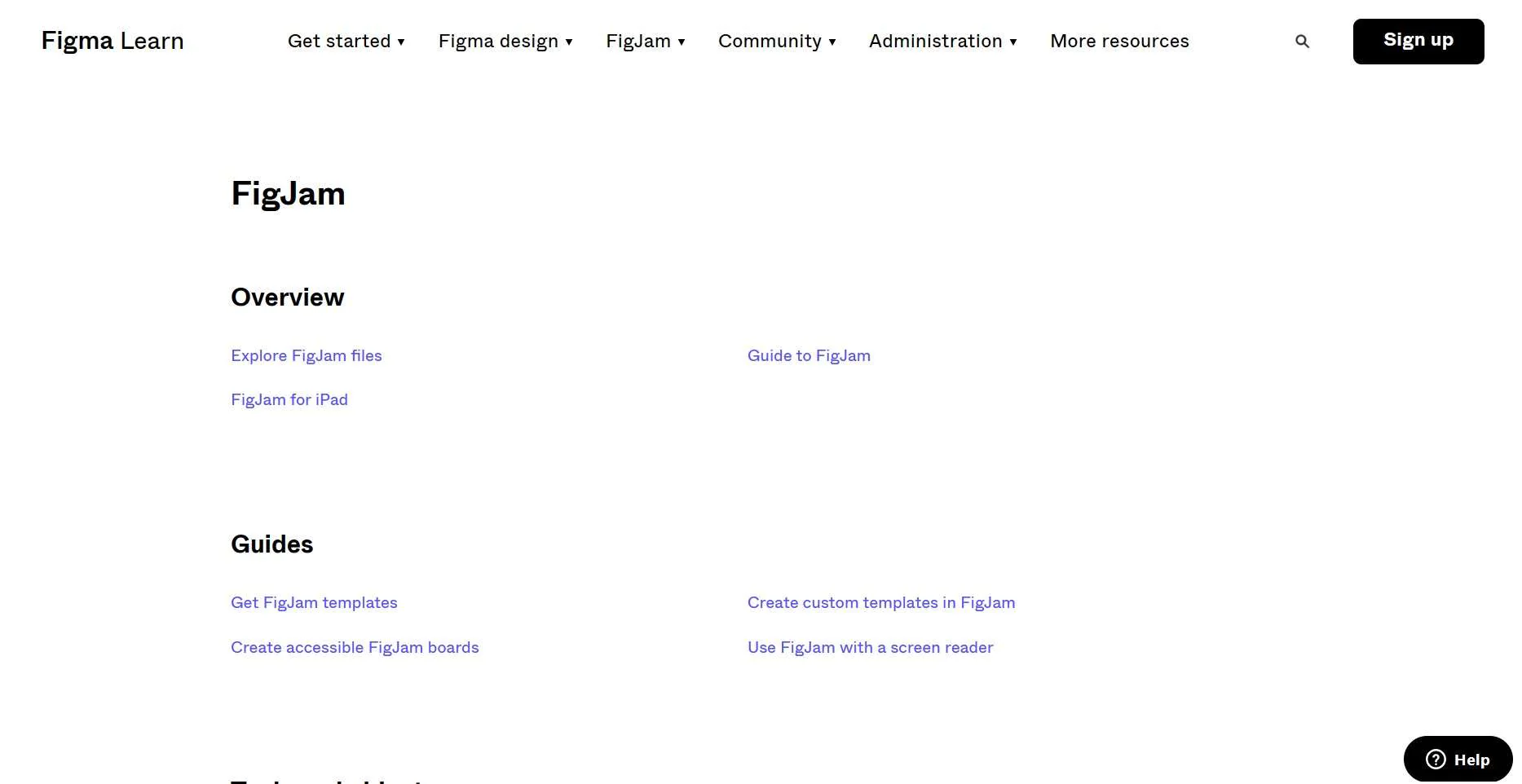This screenshot has width=1522, height=784.
Task: Open More resources in navigation
Action: [1119, 42]
